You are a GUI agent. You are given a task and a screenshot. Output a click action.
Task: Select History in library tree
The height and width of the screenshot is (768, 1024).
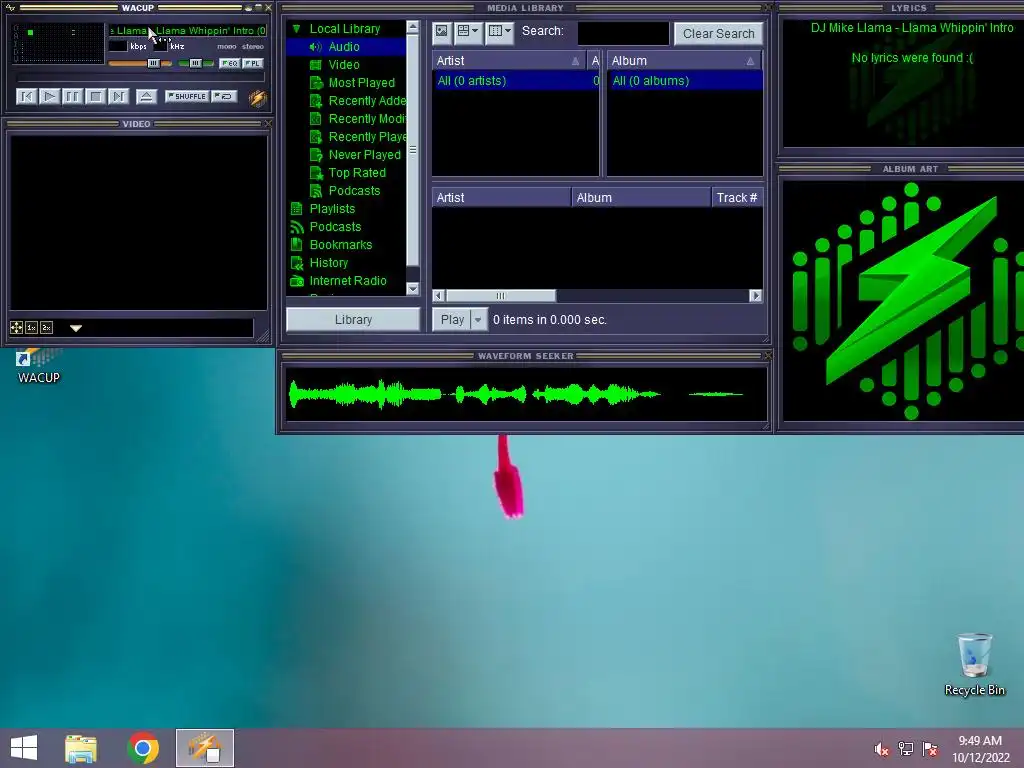pyautogui.click(x=328, y=263)
